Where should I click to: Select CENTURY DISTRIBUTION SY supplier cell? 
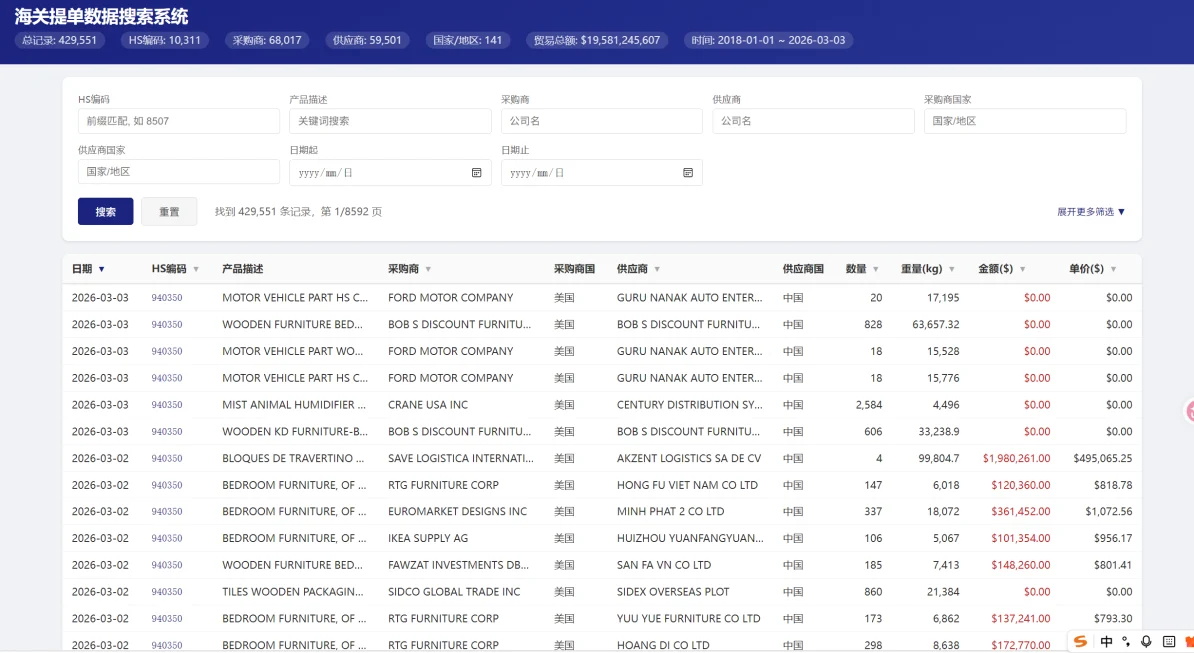(x=690, y=405)
